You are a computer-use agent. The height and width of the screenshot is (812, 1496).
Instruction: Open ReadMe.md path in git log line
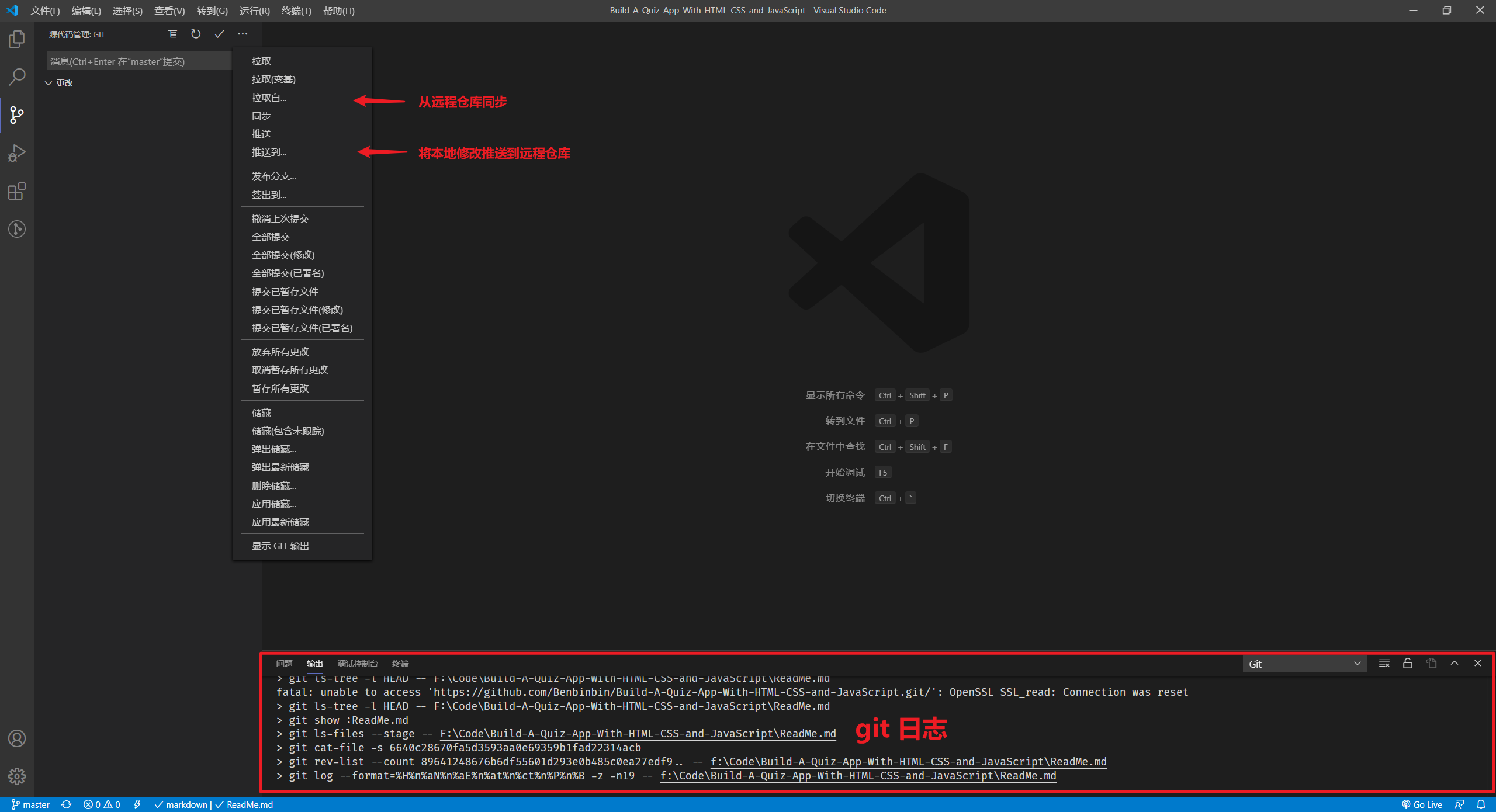click(x=858, y=776)
